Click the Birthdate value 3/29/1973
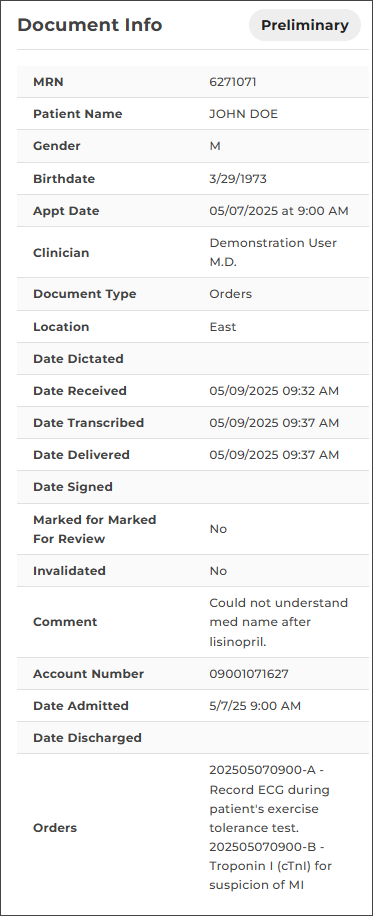Image resolution: width=373 pixels, height=916 pixels. (238, 179)
